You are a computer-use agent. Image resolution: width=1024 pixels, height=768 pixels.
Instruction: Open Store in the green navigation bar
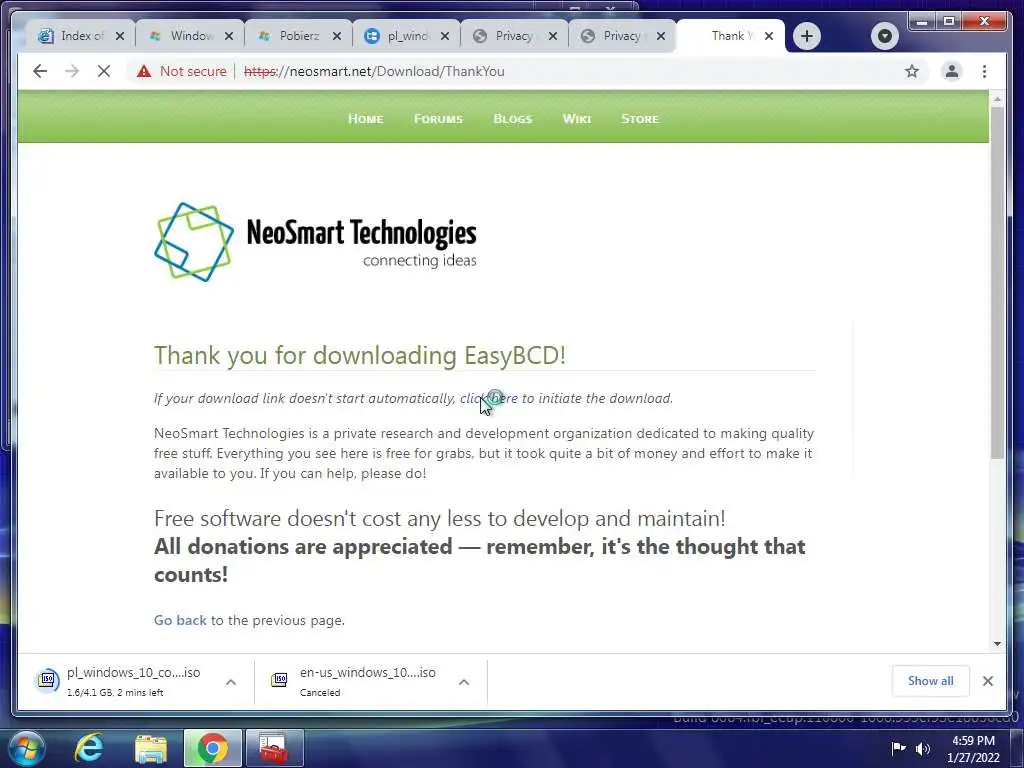[640, 119]
